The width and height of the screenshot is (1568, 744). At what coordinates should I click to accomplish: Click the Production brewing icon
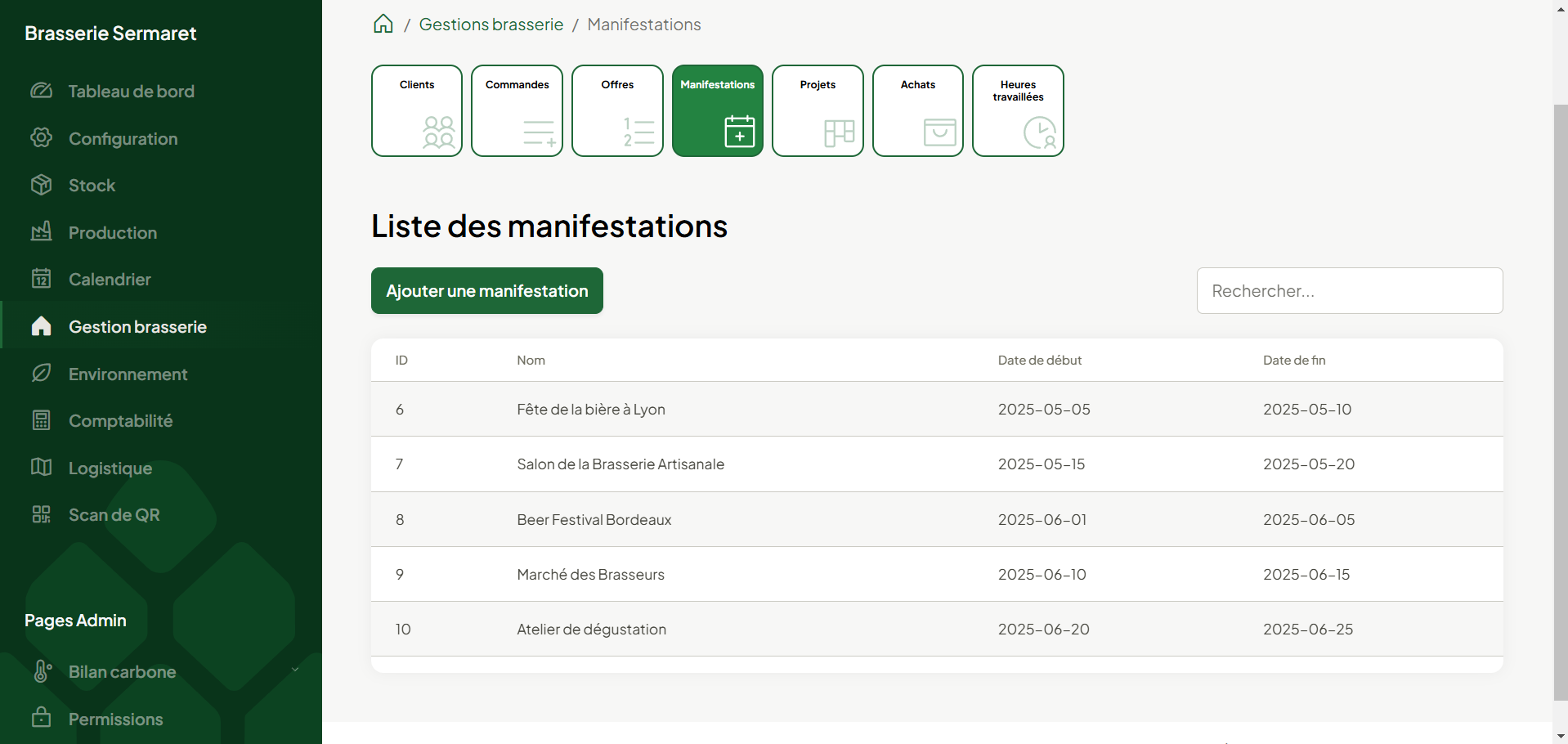pos(41,231)
